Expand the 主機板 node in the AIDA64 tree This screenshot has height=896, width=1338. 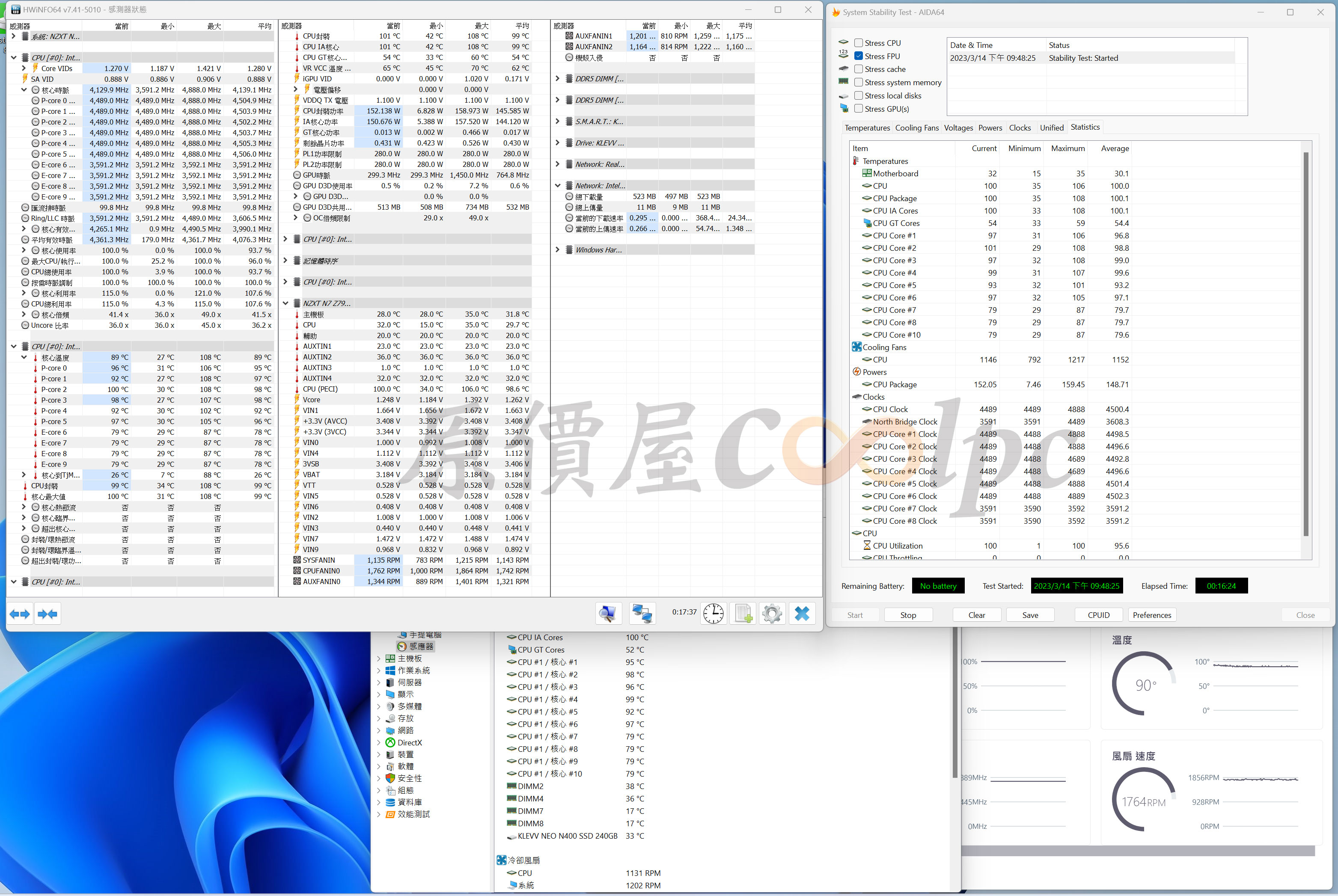(x=378, y=659)
